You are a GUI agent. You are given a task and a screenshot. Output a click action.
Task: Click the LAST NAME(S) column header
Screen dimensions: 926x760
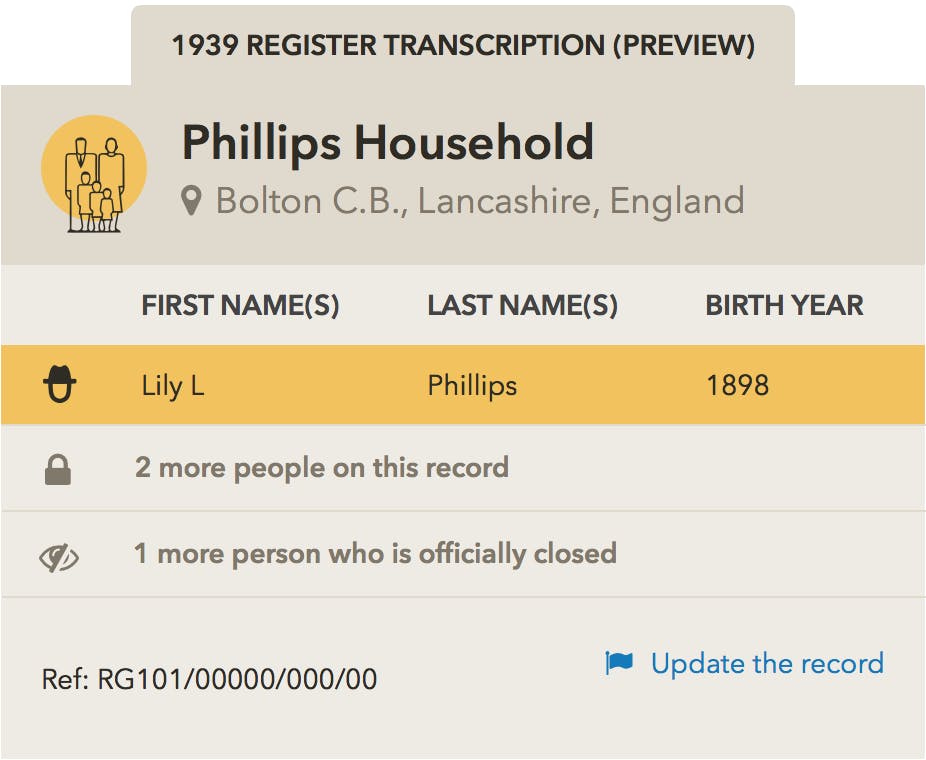(x=523, y=305)
